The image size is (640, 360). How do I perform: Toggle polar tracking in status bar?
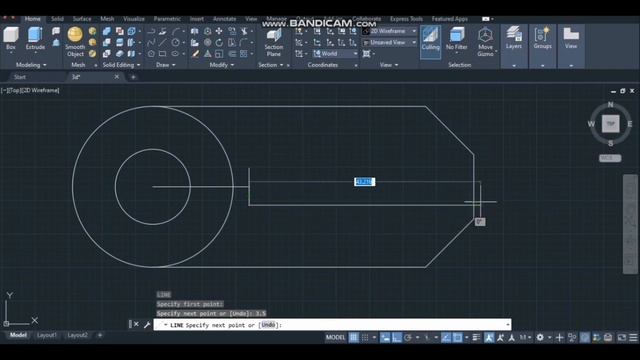(x=408, y=338)
